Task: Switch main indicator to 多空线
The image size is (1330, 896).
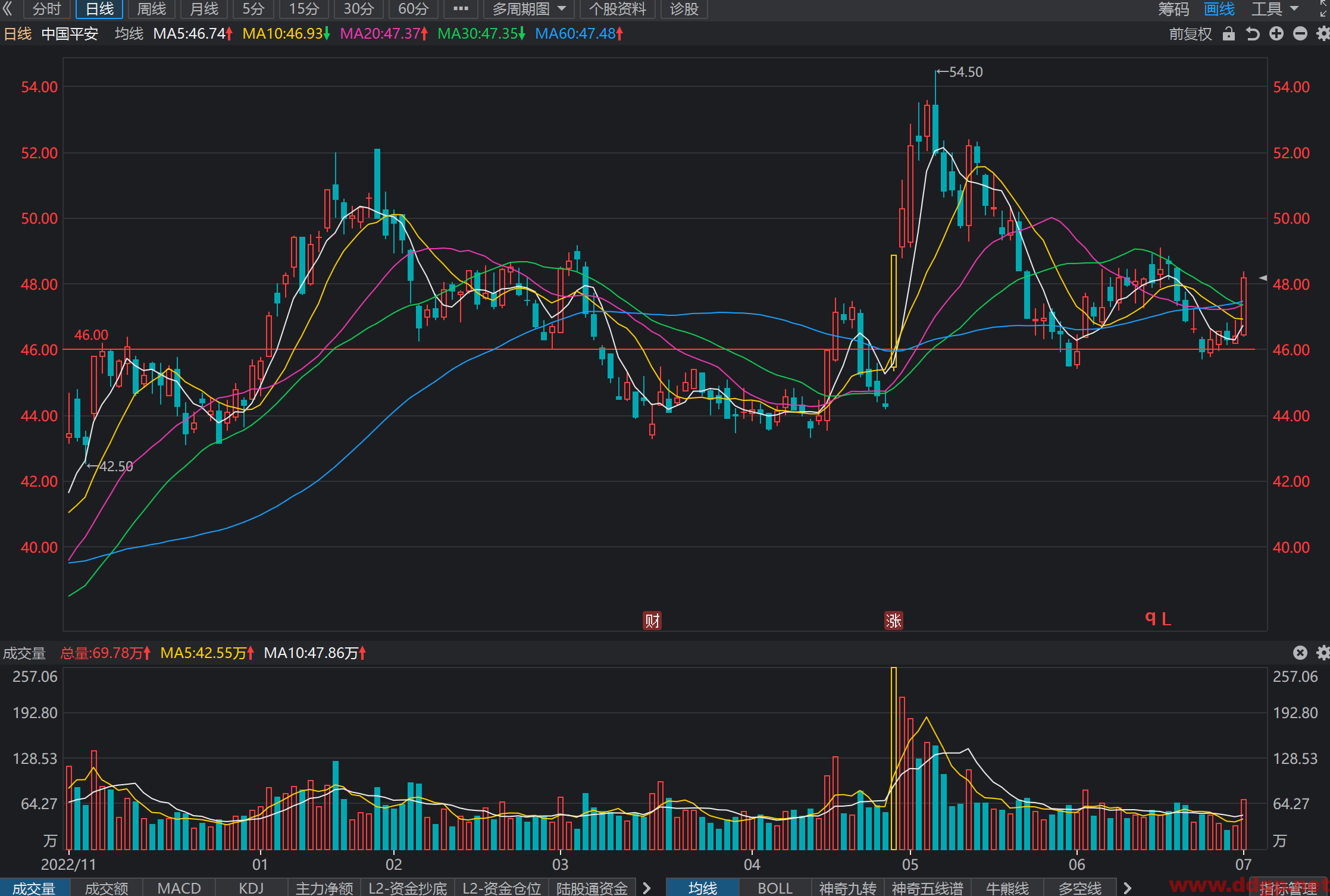Action: point(1080,888)
